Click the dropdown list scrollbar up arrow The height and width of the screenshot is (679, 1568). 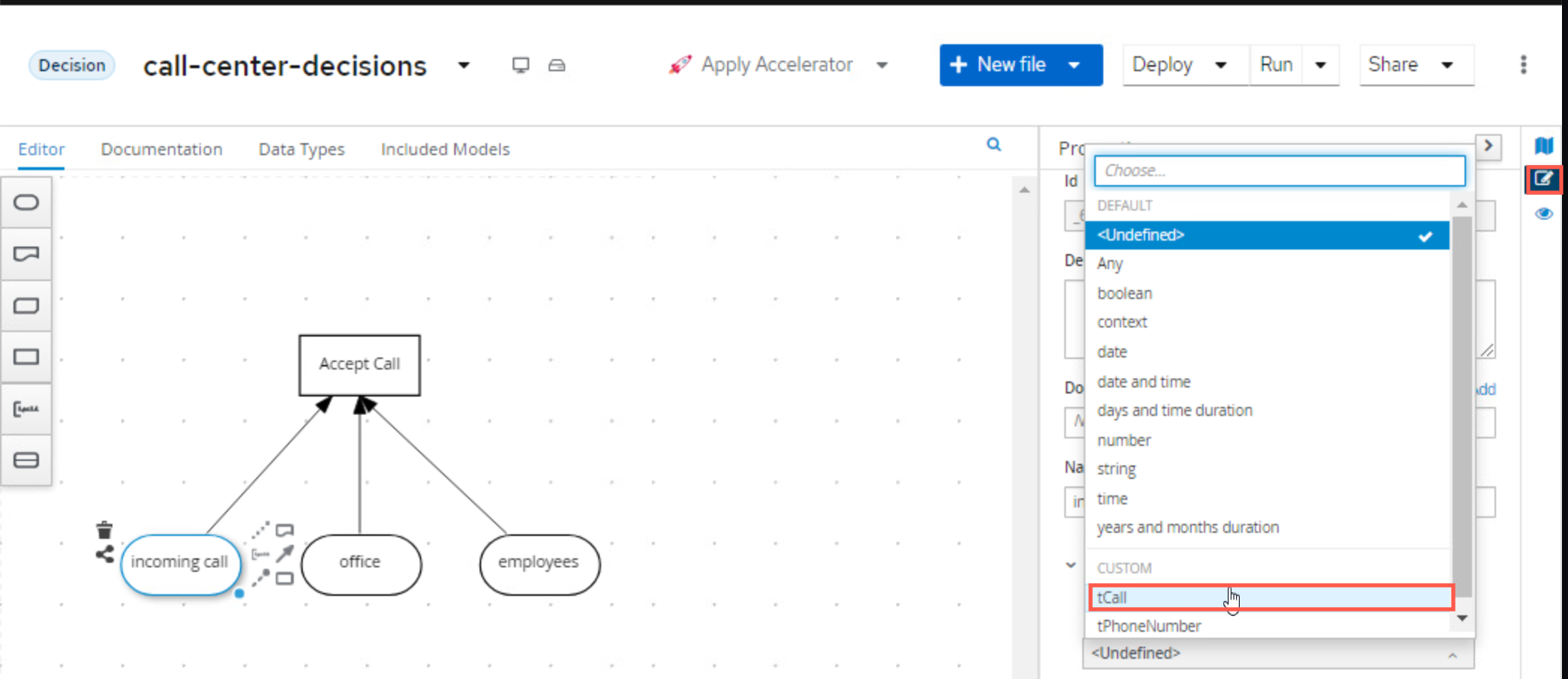coord(1462,205)
